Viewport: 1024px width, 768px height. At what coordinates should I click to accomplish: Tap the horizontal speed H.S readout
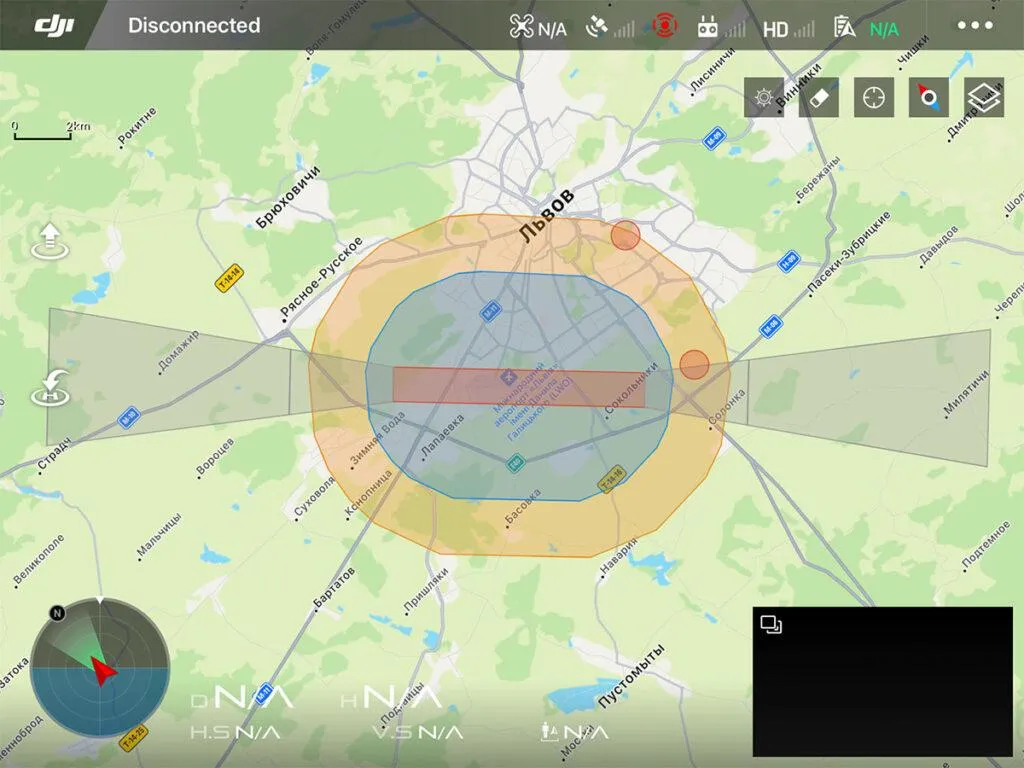click(235, 733)
